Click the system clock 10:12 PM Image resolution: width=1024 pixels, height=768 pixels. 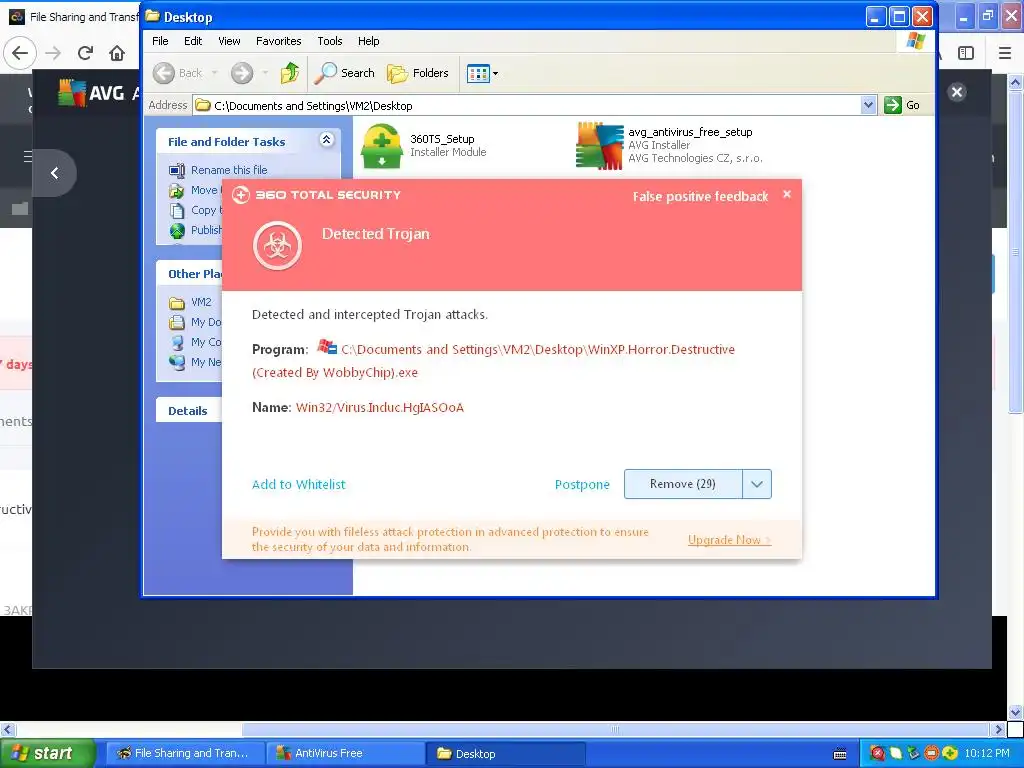[x=987, y=754]
